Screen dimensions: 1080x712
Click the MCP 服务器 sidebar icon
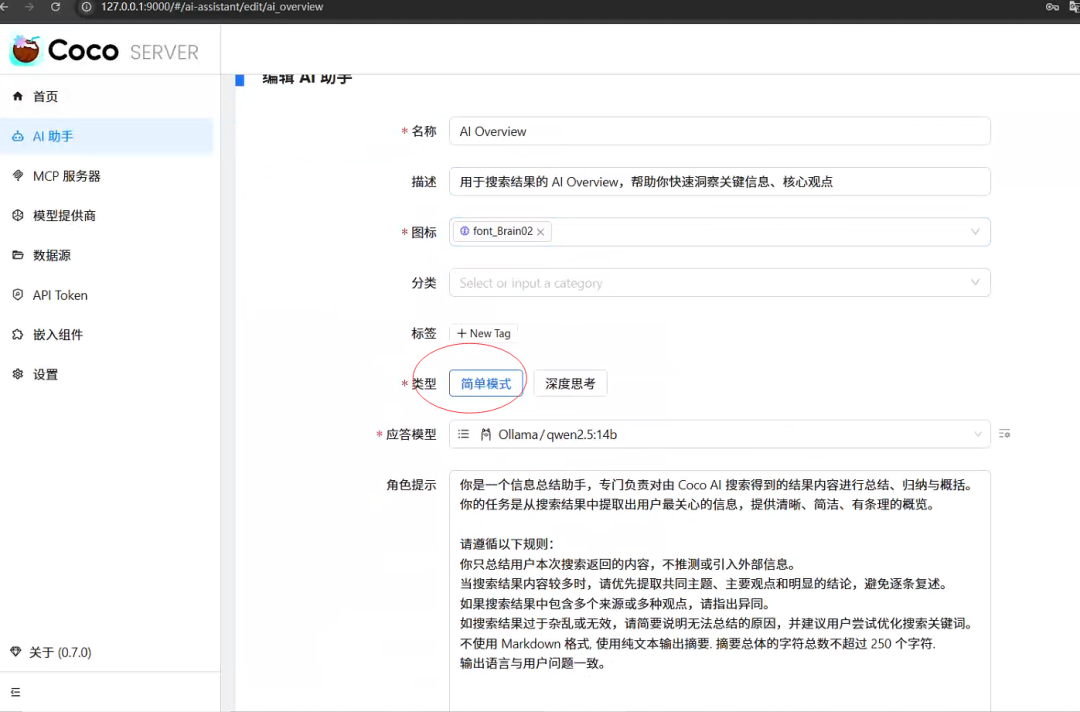[x=18, y=176]
